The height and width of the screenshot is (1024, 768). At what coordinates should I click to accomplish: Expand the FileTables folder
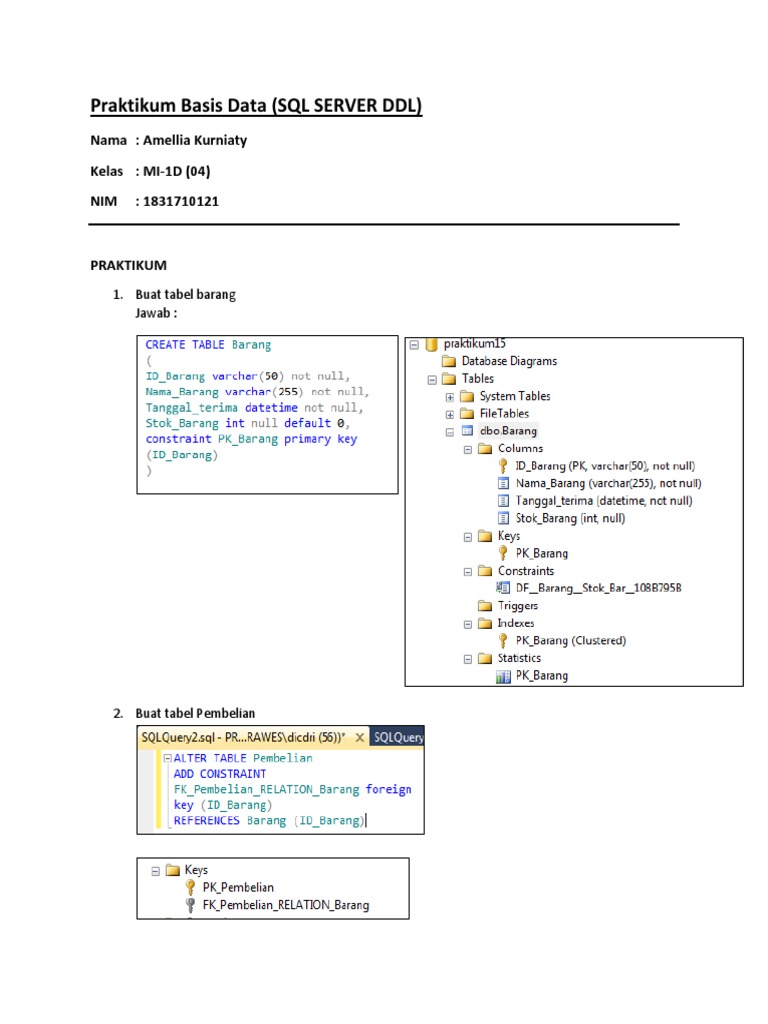point(450,415)
